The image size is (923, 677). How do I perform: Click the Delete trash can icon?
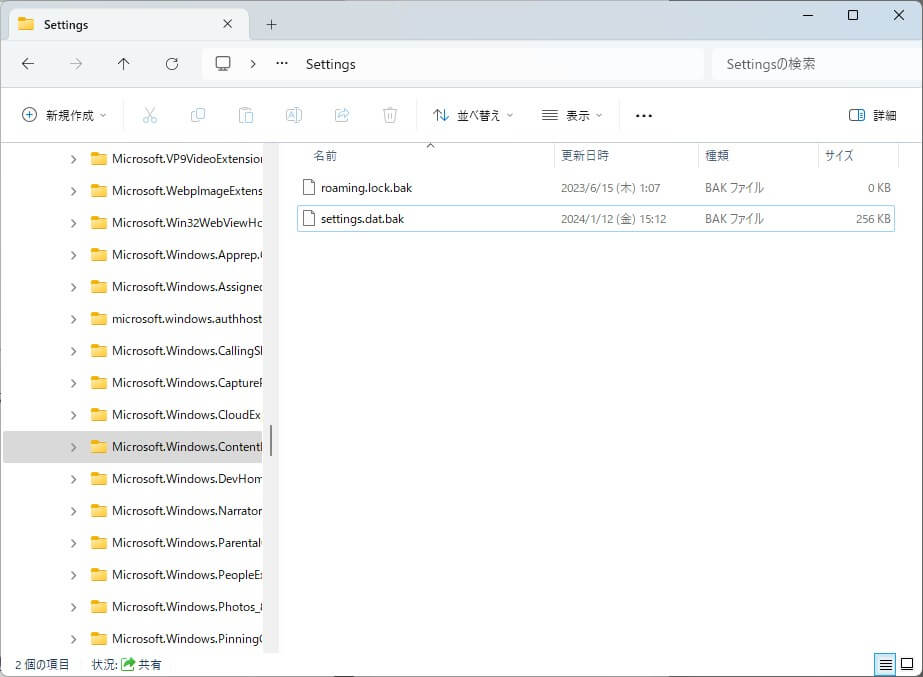coord(390,115)
